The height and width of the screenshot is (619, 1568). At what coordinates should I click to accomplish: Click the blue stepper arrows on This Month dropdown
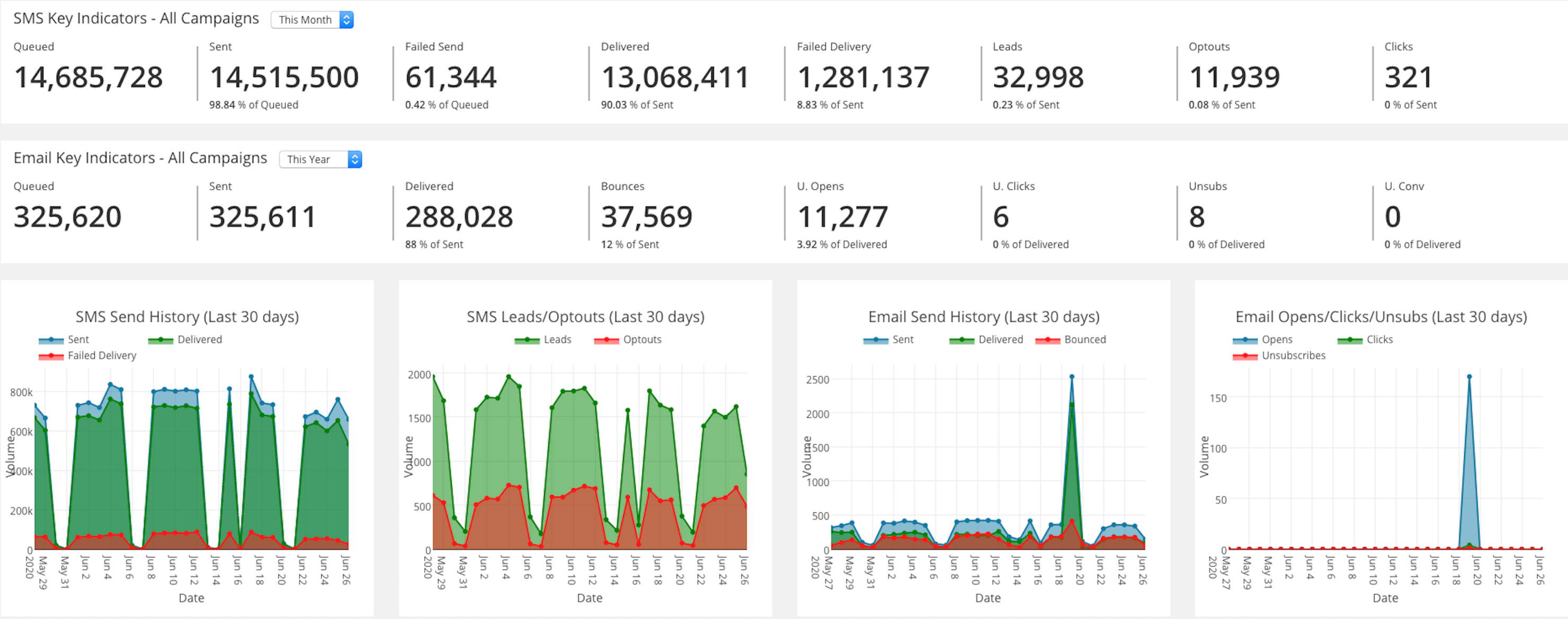[346, 20]
